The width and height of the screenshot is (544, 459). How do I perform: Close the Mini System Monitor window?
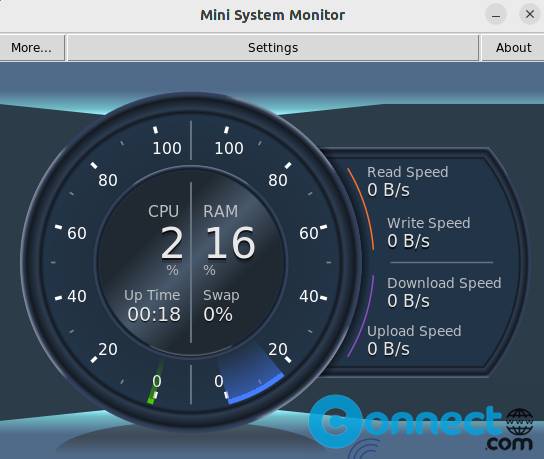529,15
